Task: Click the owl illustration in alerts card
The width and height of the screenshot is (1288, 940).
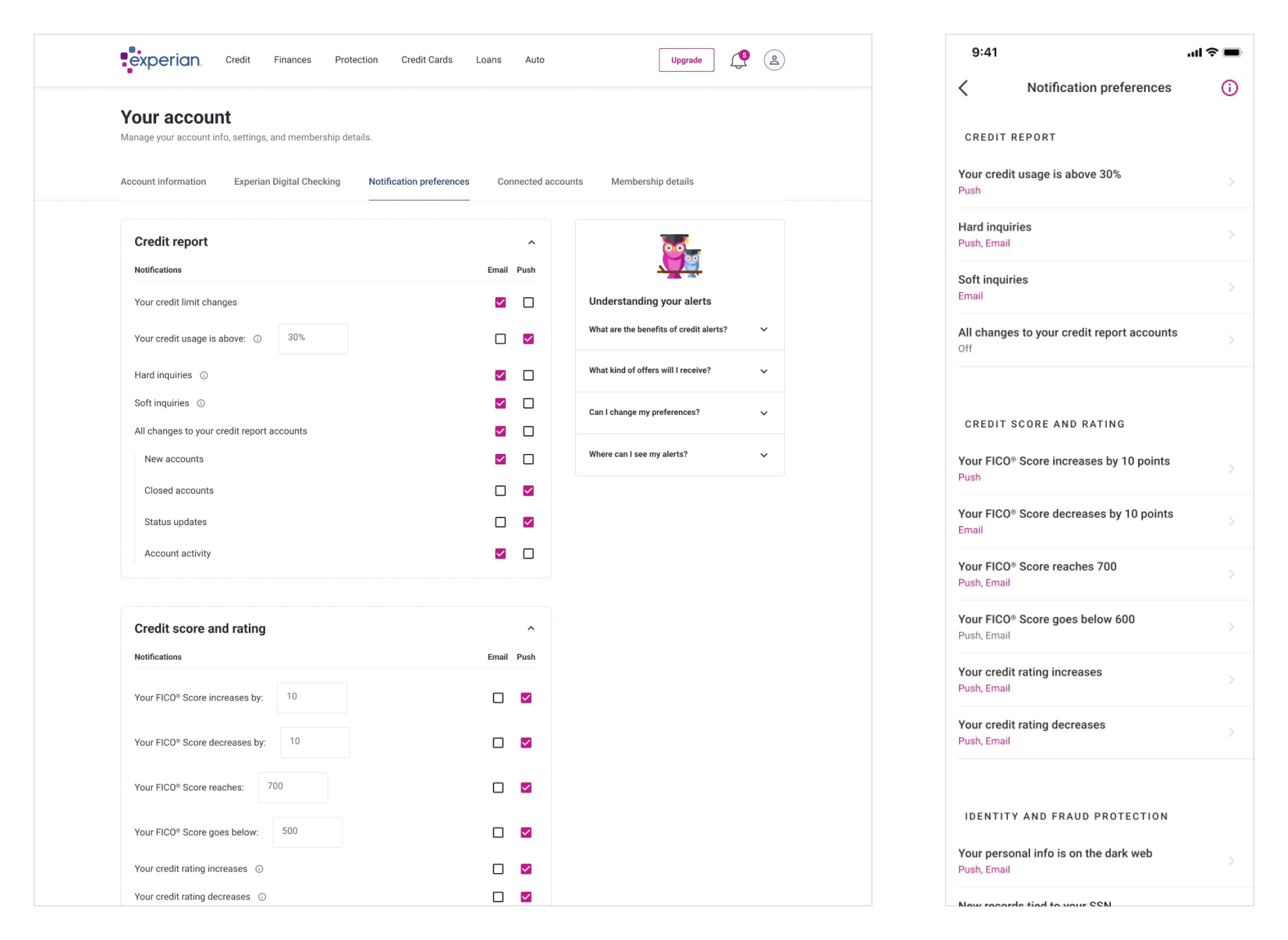Action: [x=680, y=256]
